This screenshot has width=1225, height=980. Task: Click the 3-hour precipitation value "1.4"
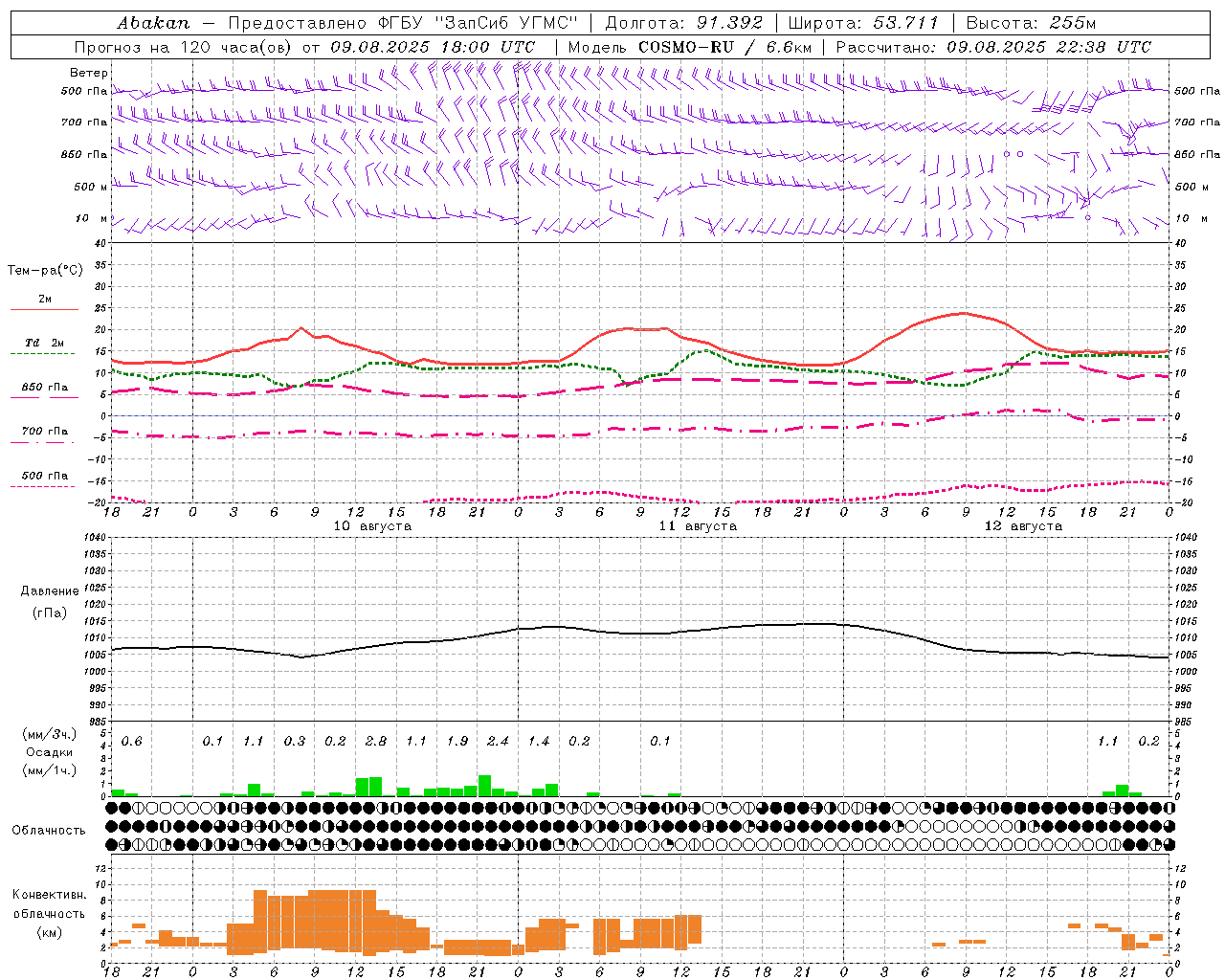pos(539,742)
